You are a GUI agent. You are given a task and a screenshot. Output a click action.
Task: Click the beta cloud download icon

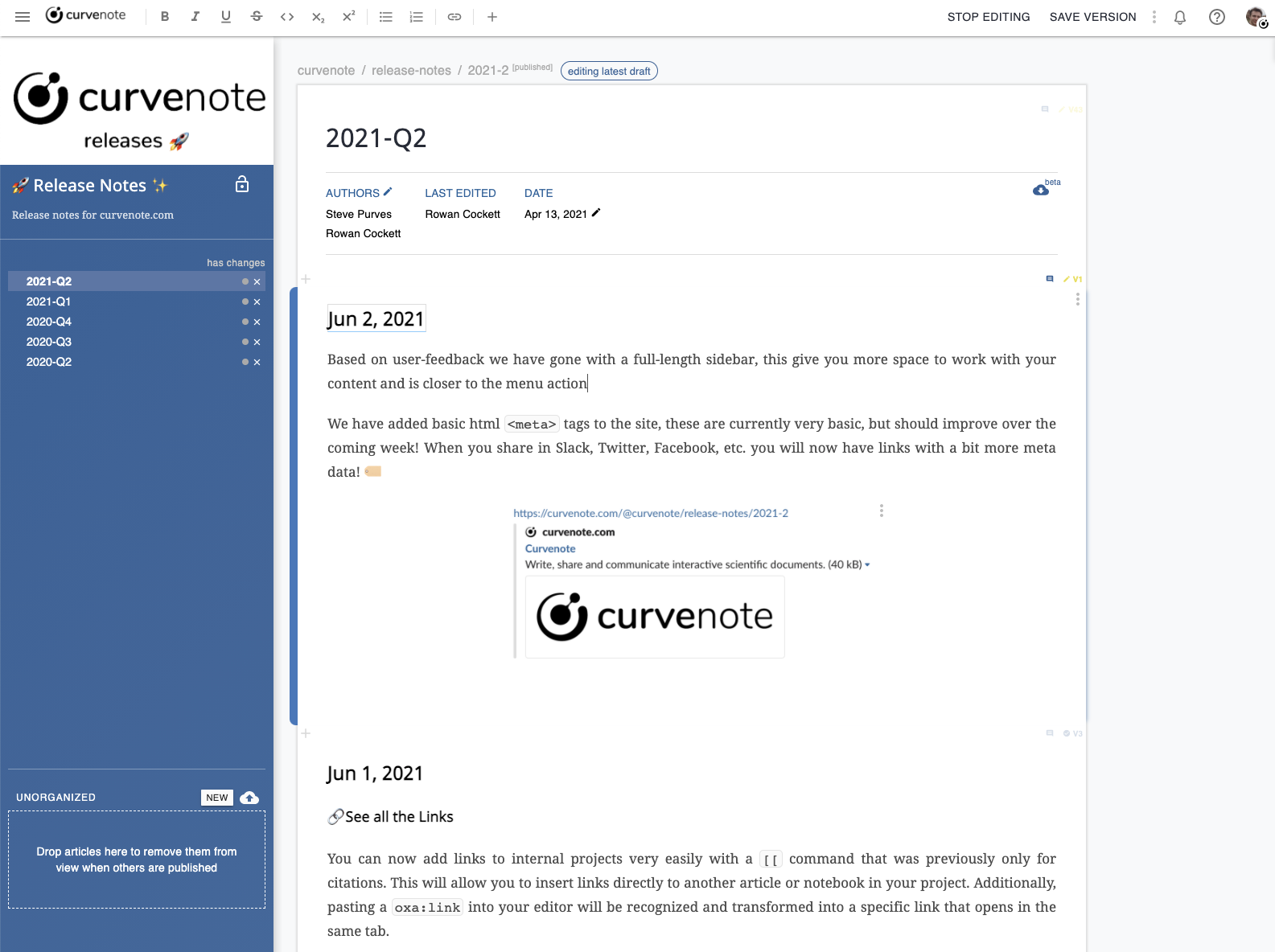pyautogui.click(x=1041, y=190)
